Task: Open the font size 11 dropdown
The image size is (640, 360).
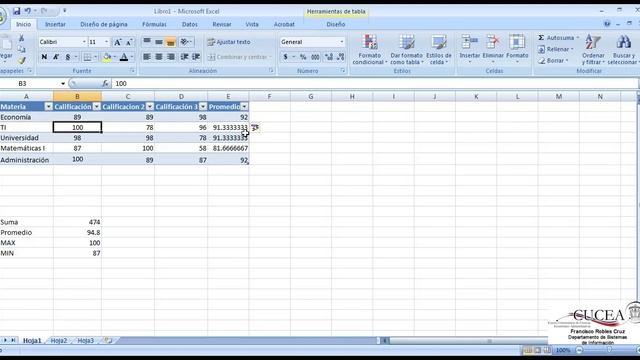Action: [107, 42]
